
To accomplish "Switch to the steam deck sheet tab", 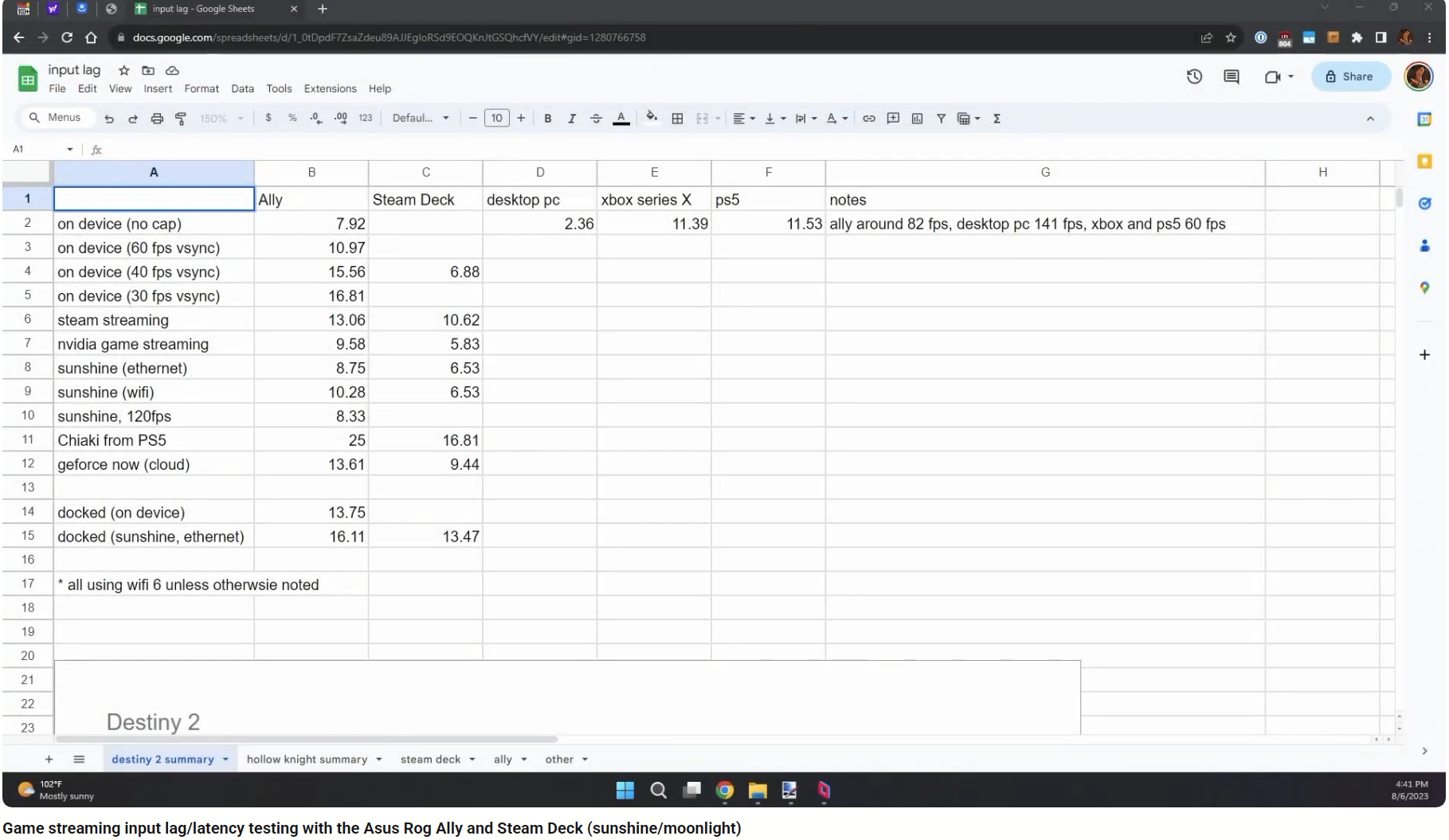I will tap(430, 760).
